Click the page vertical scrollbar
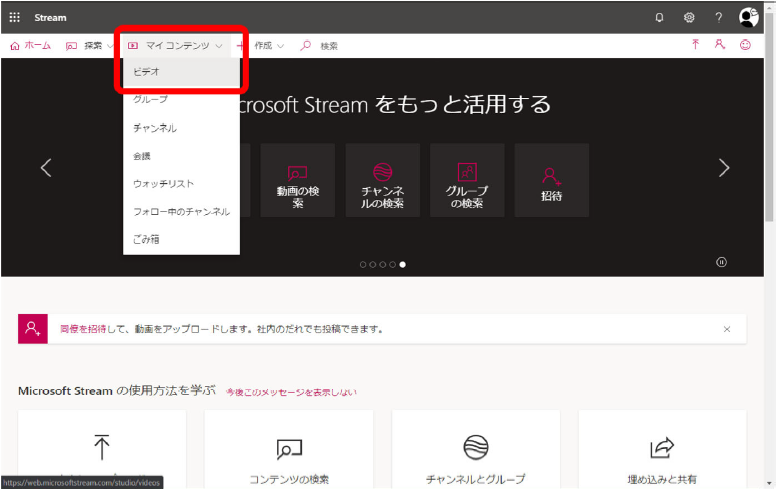 769,119
